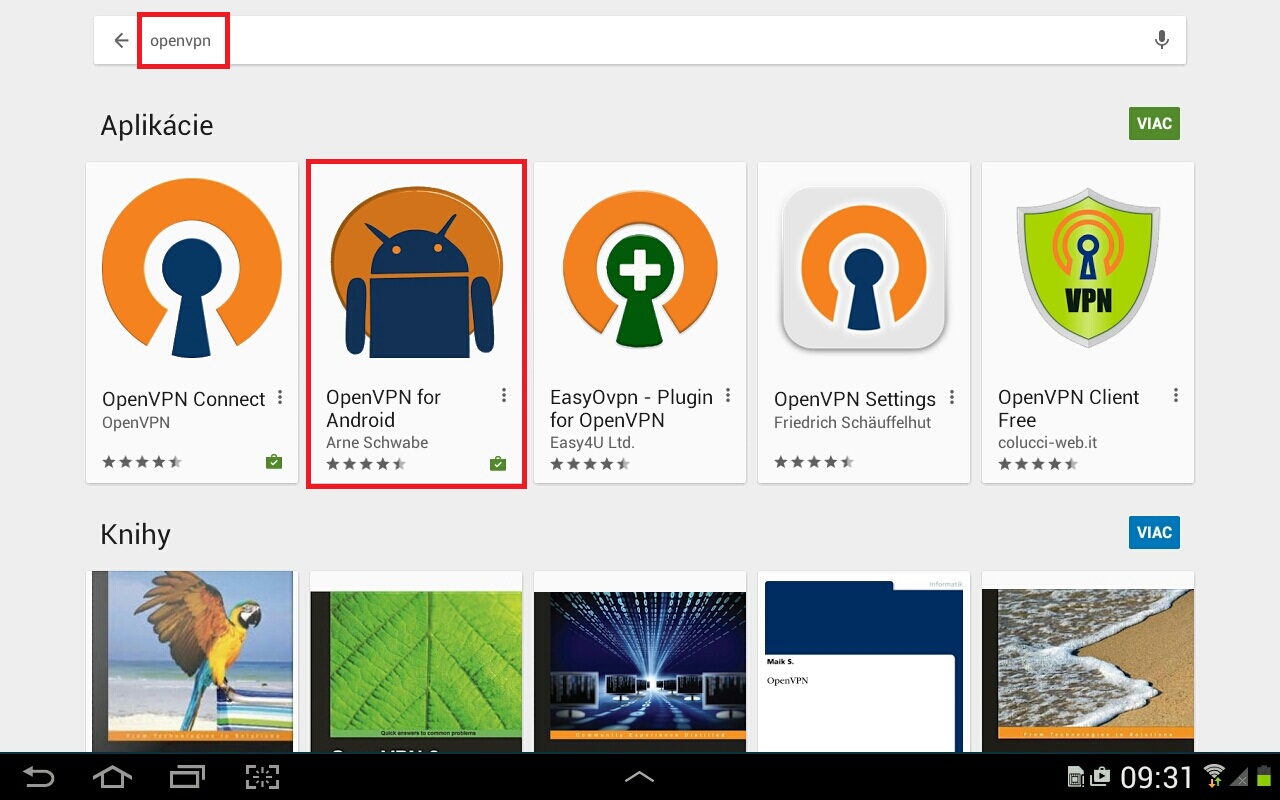Tap the Aplikácie section header
This screenshot has width=1280, height=800.
coord(157,126)
